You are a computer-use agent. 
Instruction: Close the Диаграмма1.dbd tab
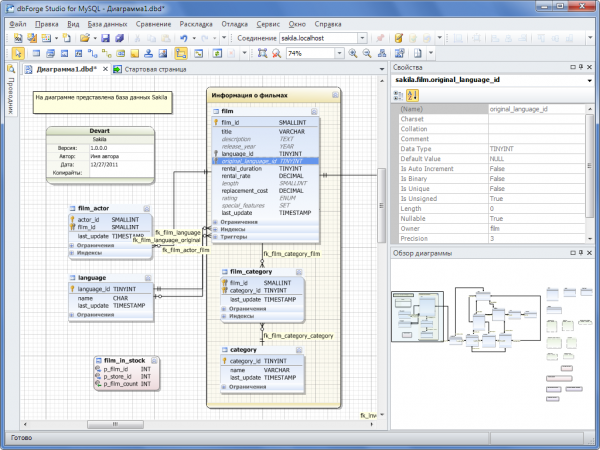pyautogui.click(x=105, y=69)
